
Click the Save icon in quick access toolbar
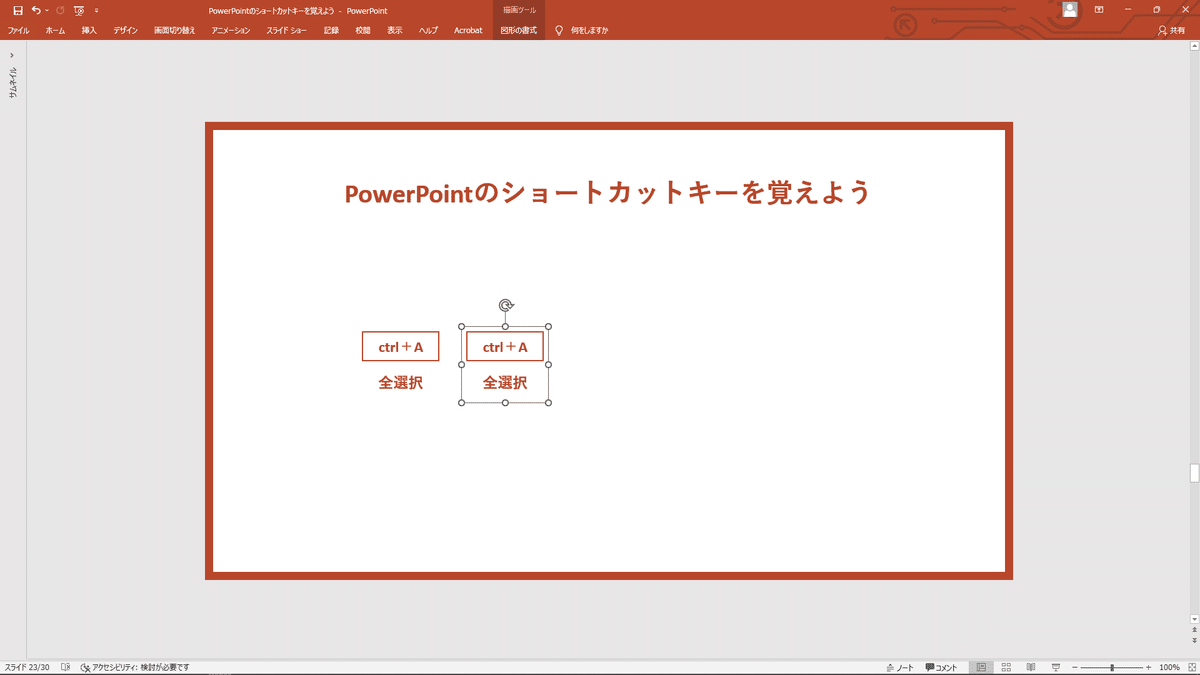(x=17, y=10)
